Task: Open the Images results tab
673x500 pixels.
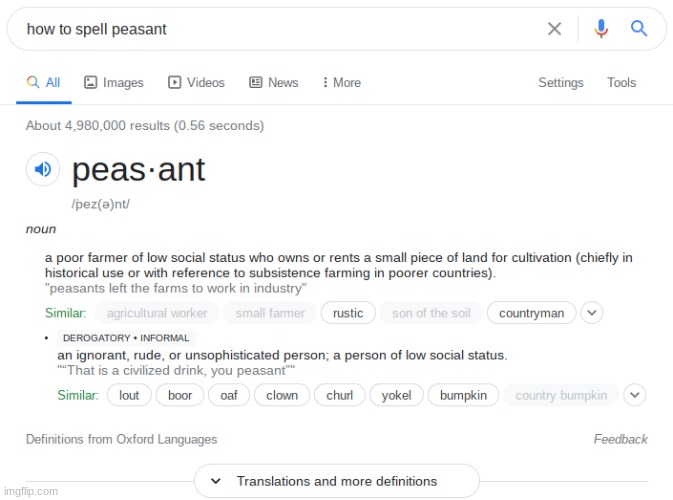Action: coord(114,82)
